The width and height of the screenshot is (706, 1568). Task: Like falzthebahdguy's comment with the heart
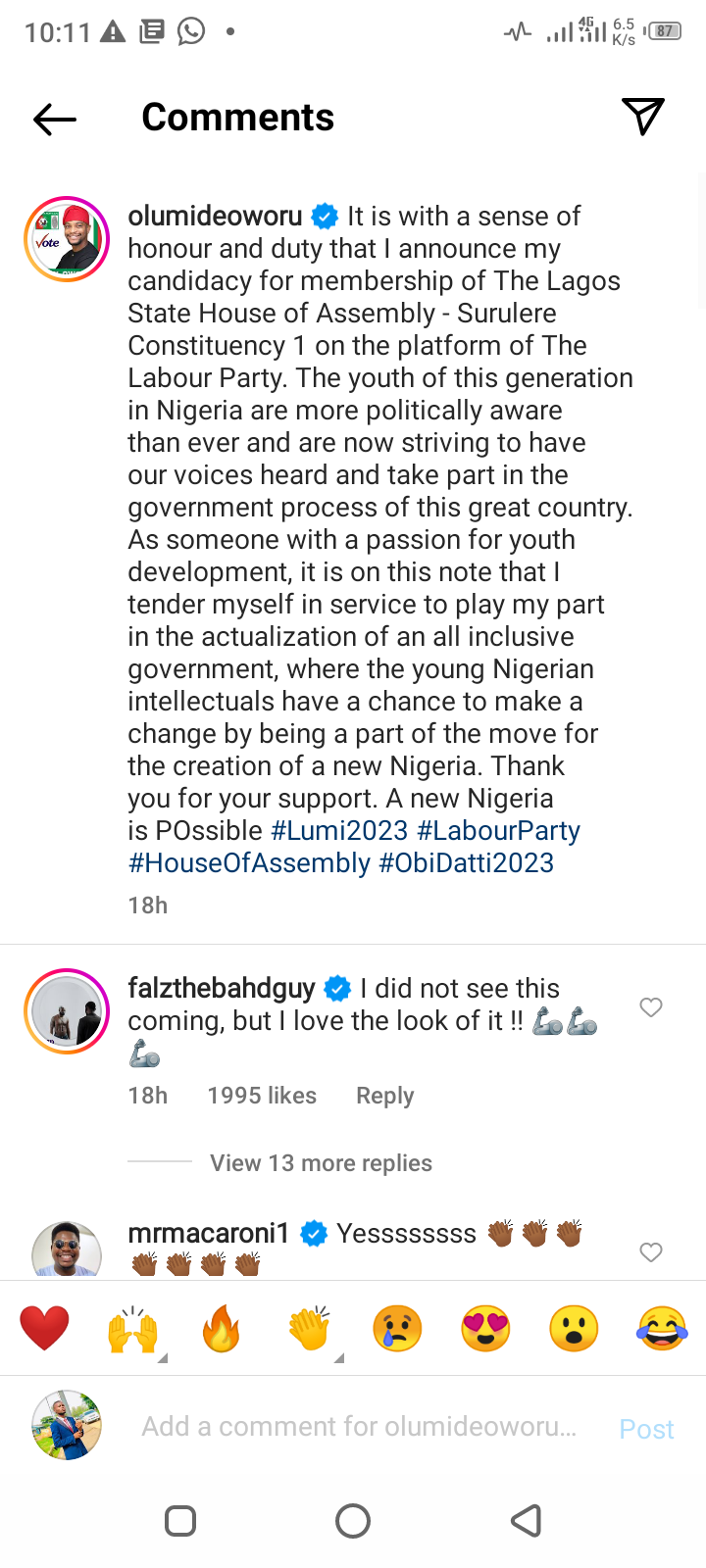(x=651, y=1007)
